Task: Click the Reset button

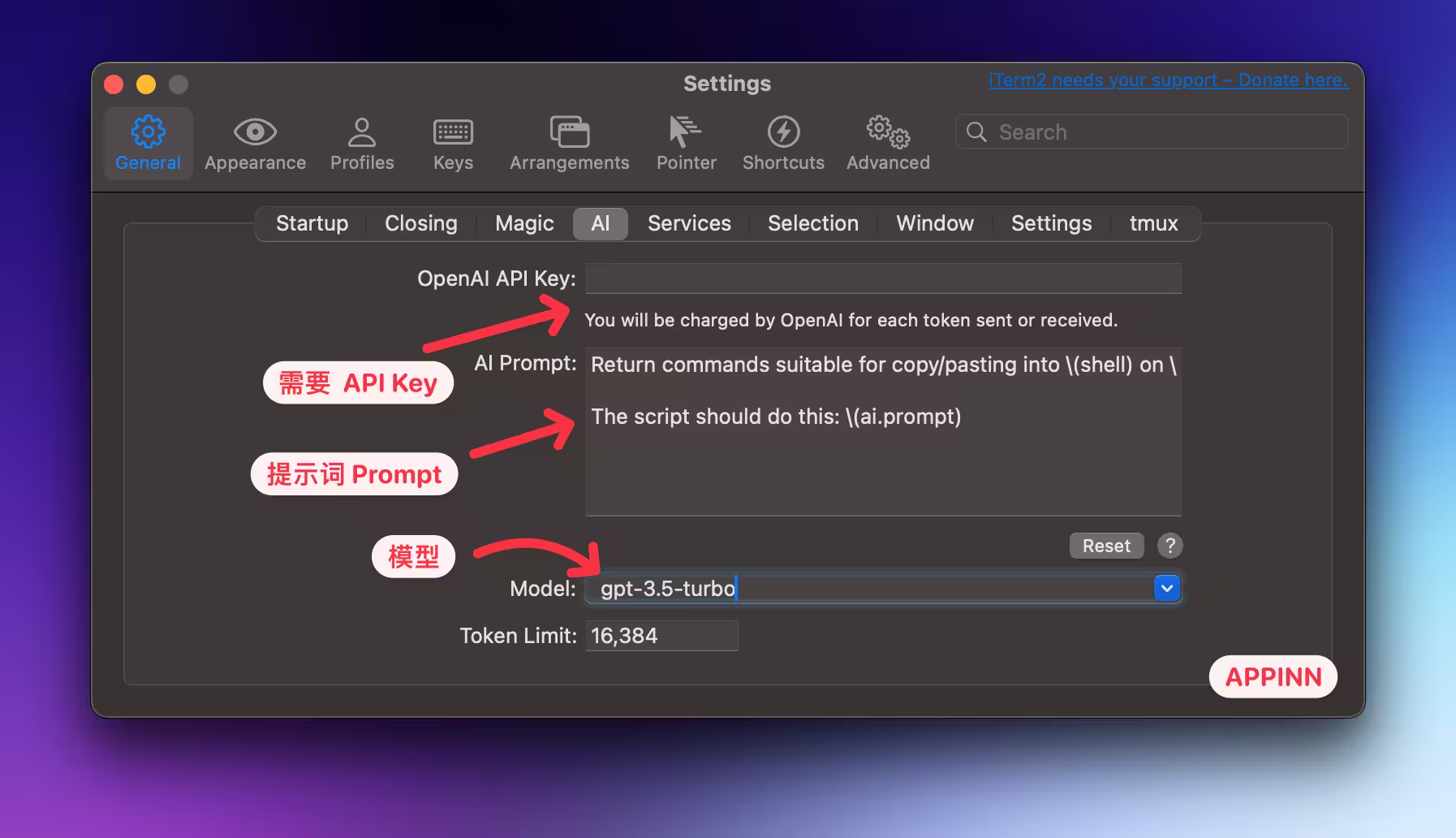Action: tap(1106, 546)
